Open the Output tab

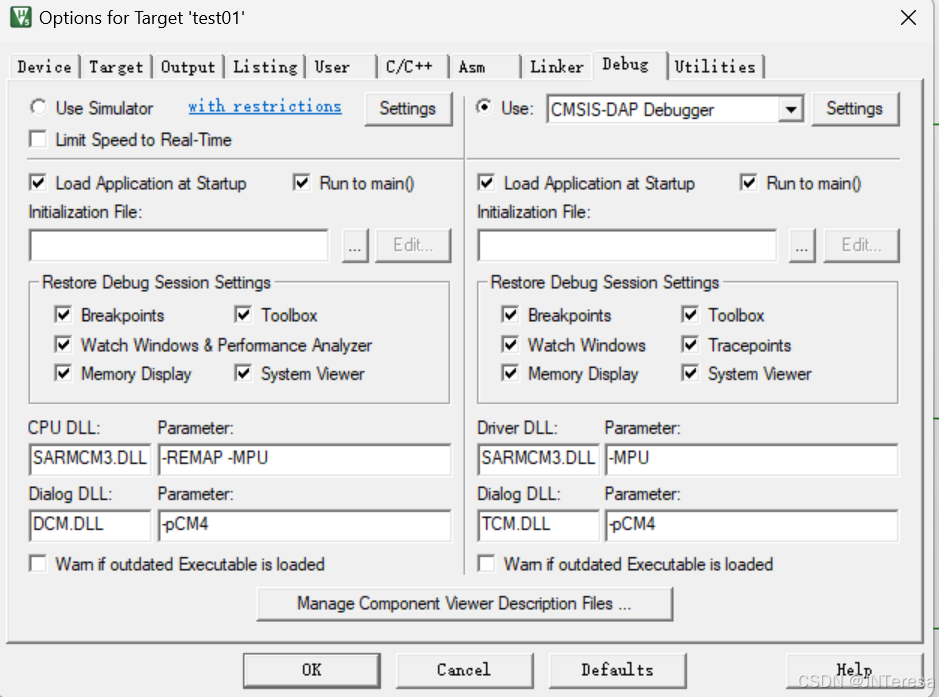pyautogui.click(x=188, y=66)
